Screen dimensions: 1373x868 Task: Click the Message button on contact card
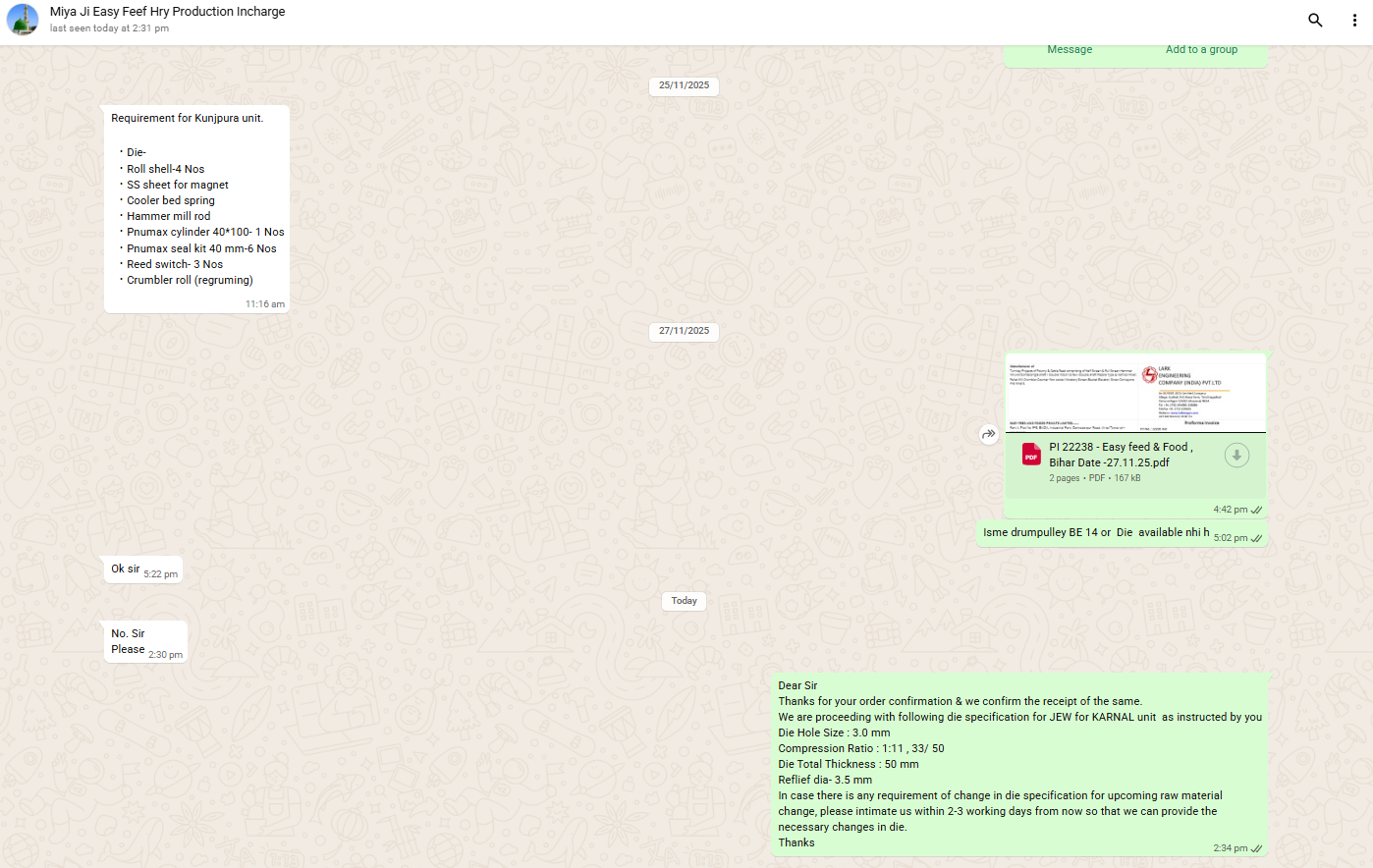tap(1070, 50)
